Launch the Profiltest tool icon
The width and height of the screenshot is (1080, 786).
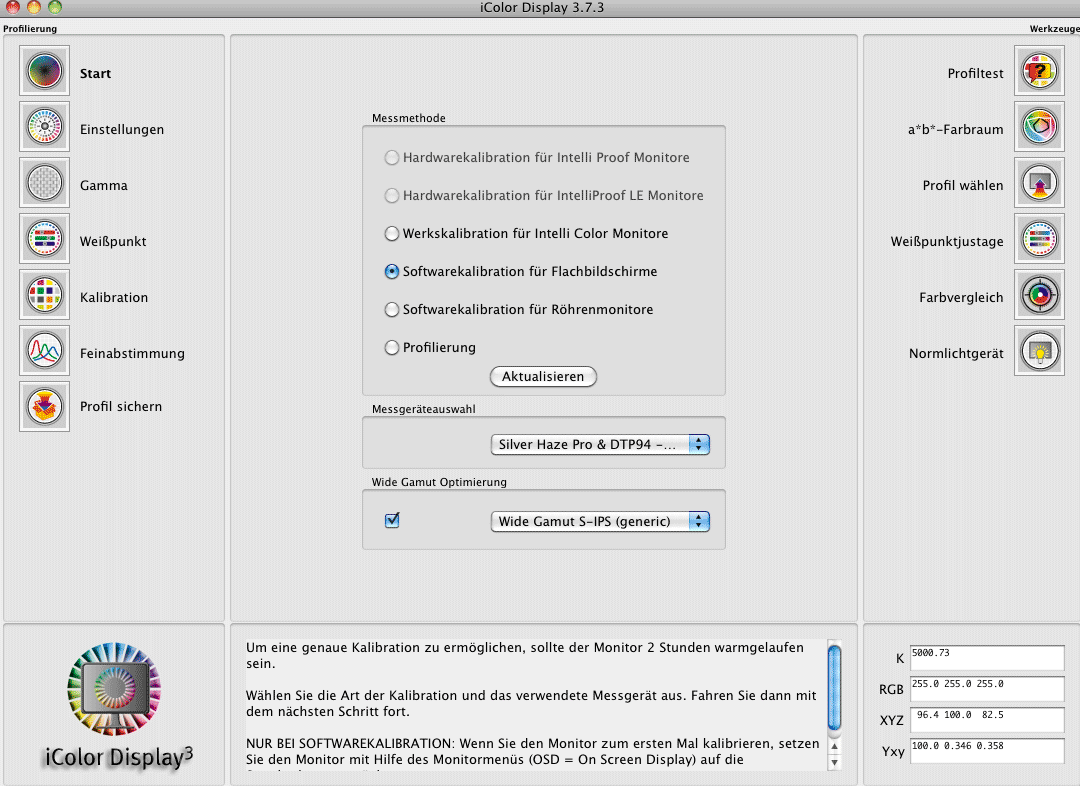[x=1039, y=72]
